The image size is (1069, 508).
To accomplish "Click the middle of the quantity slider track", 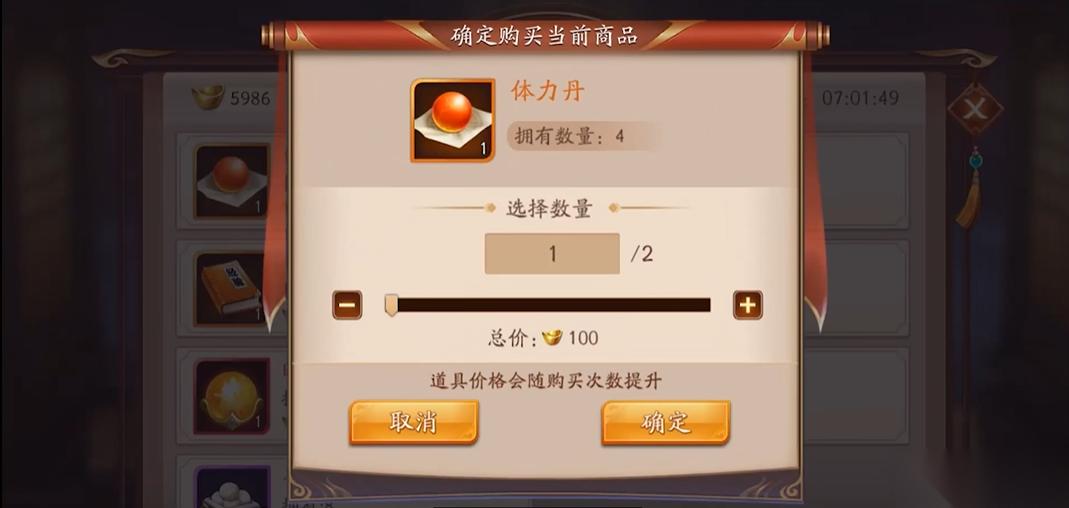I will point(551,305).
